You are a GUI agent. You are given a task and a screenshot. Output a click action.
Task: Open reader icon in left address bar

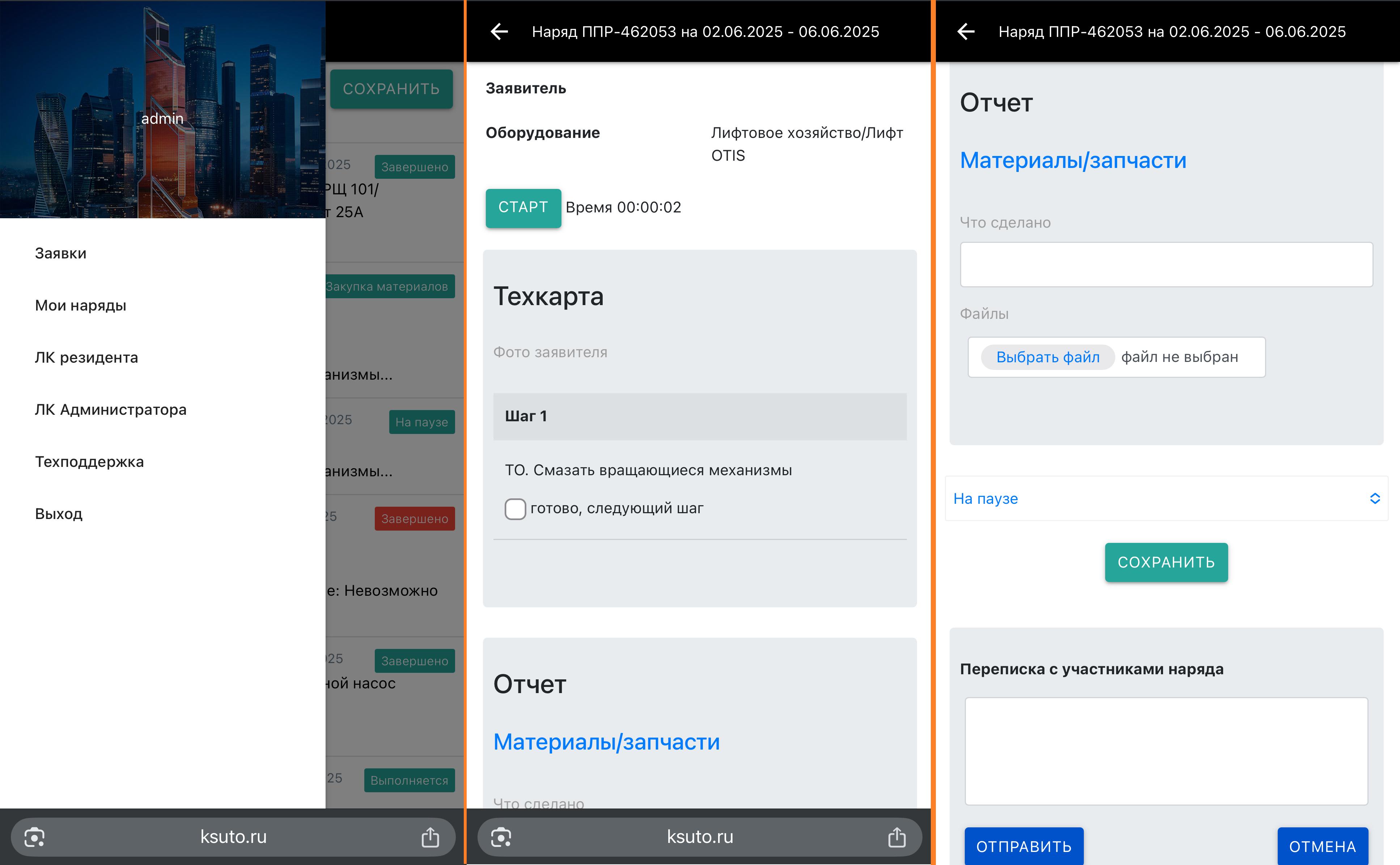tap(34, 837)
